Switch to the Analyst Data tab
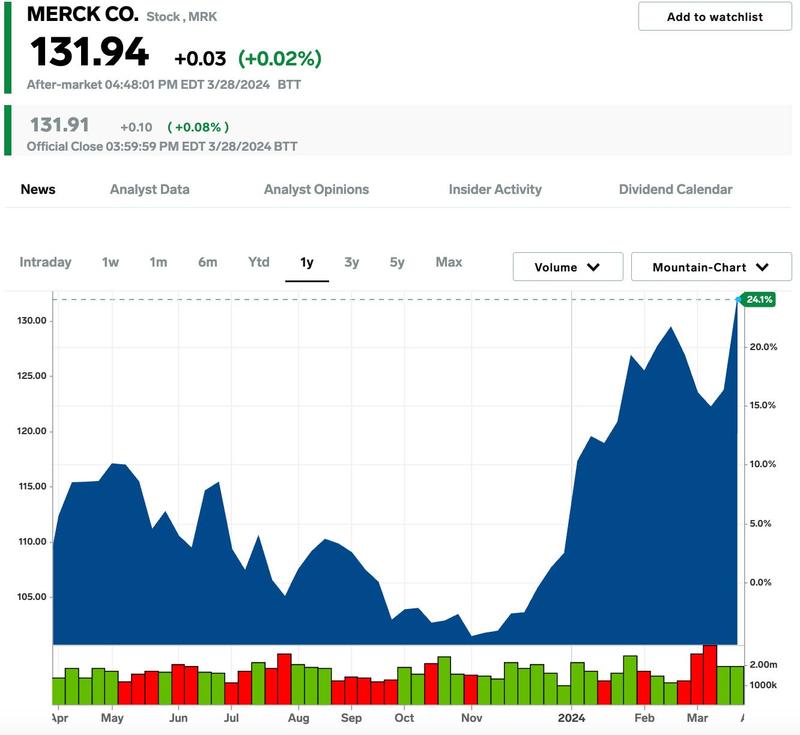 point(149,189)
